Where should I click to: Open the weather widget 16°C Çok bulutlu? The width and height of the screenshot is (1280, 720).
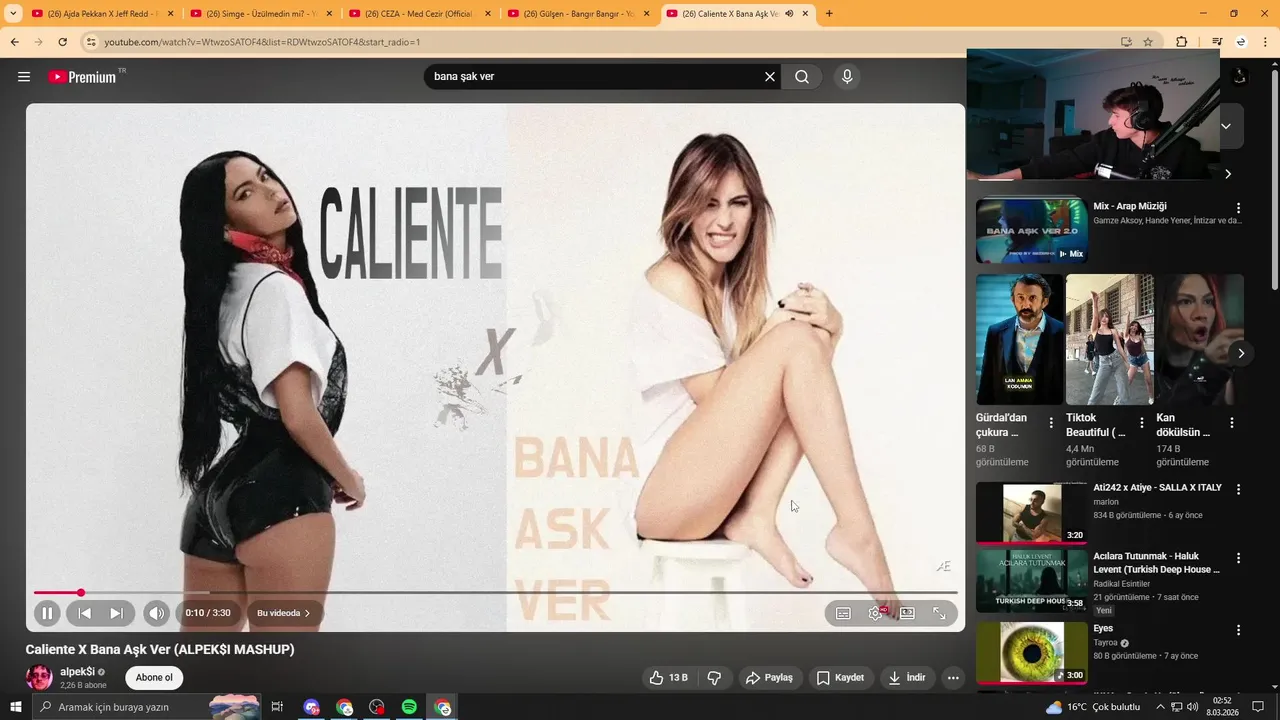(x=1093, y=707)
